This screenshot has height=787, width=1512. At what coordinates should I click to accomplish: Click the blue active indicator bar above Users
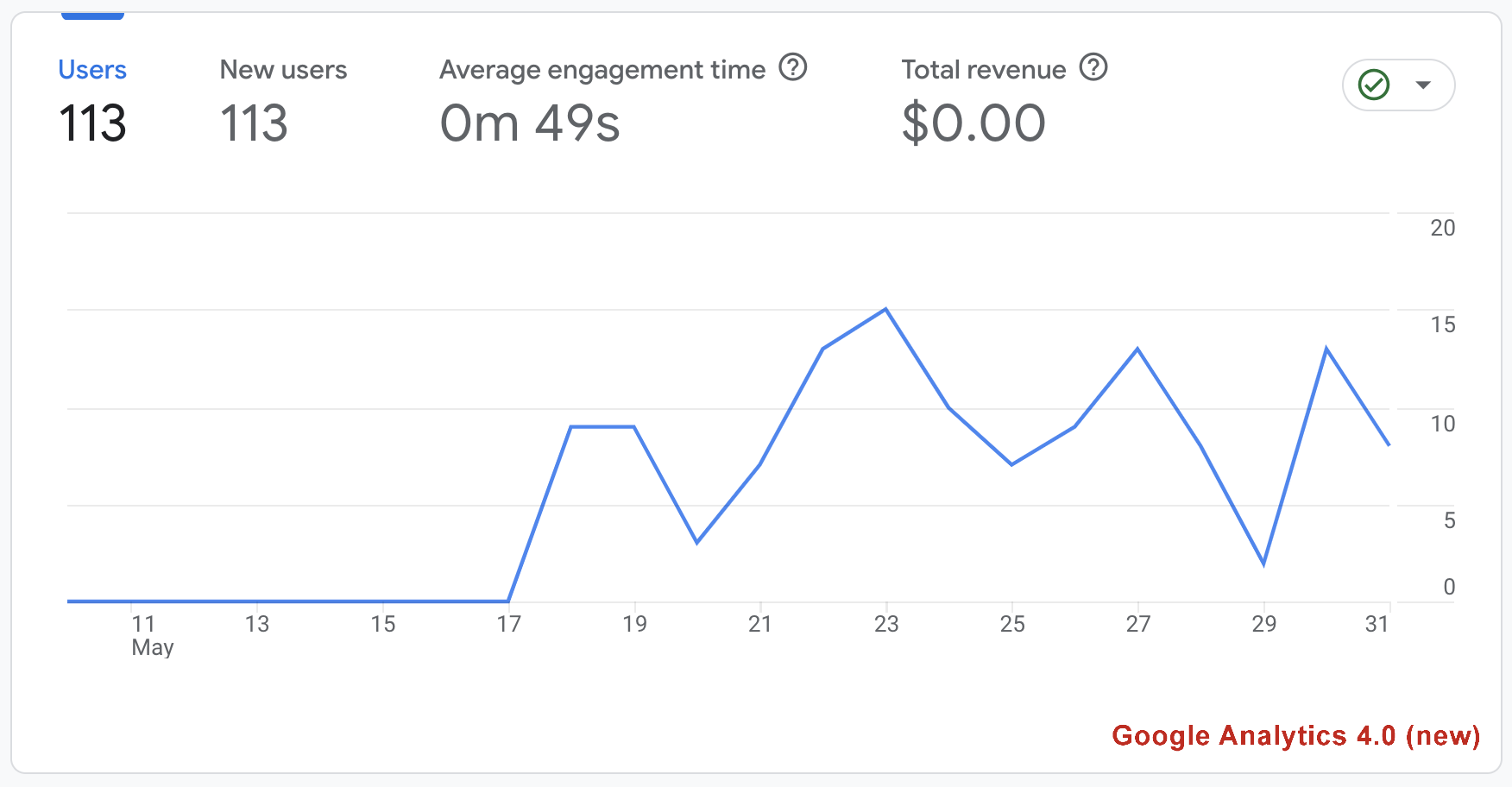point(92,16)
